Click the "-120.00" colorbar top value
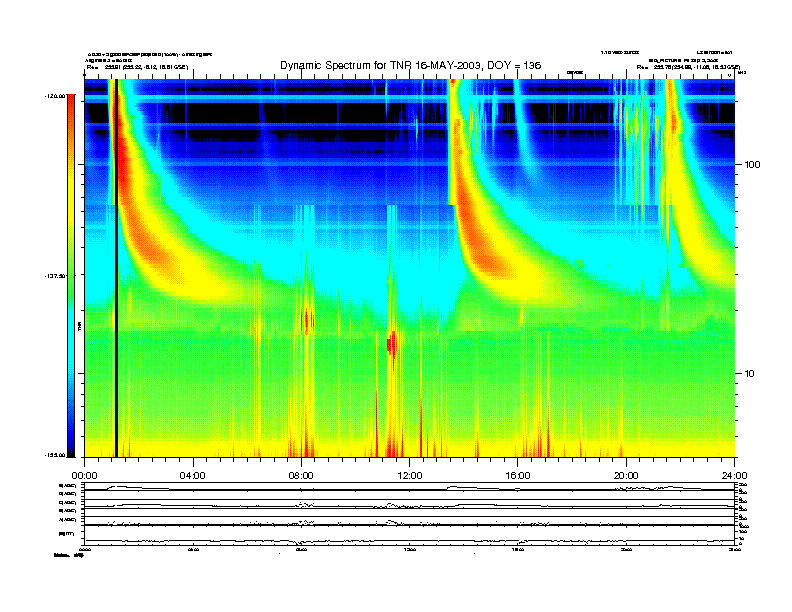This screenshot has height=612, width=792. click(x=56, y=95)
